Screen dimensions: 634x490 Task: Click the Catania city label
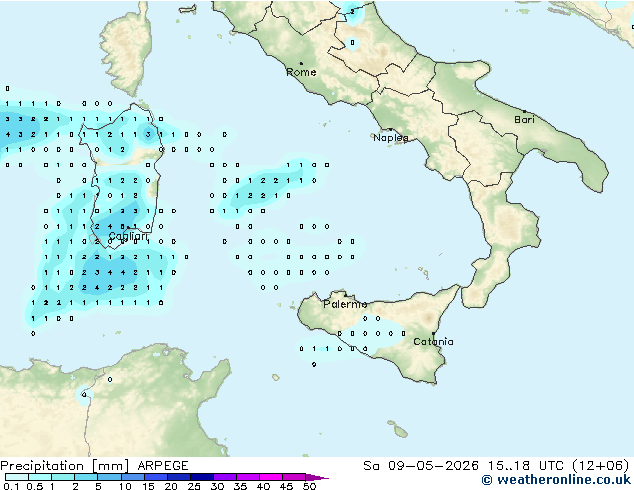pos(433,342)
